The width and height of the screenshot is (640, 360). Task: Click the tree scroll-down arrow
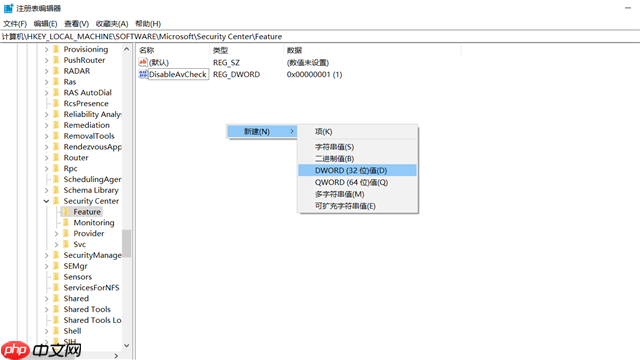click(127, 345)
